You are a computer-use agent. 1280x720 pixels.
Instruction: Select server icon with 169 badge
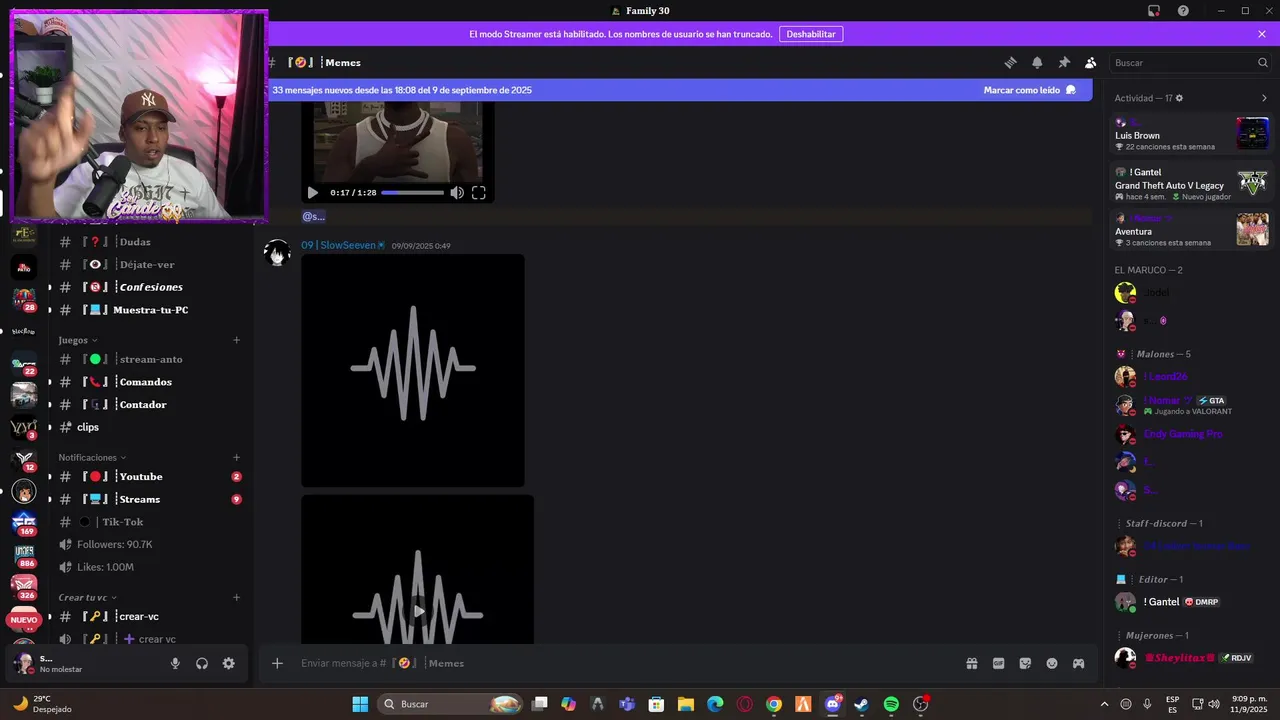pos(24,524)
